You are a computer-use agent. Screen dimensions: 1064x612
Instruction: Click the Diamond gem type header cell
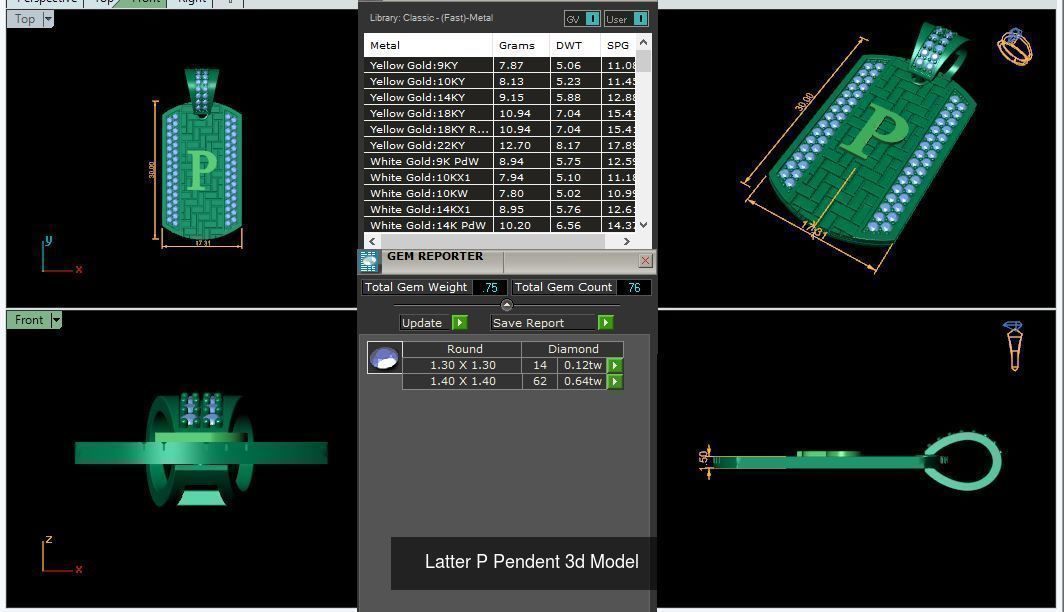tap(573, 349)
